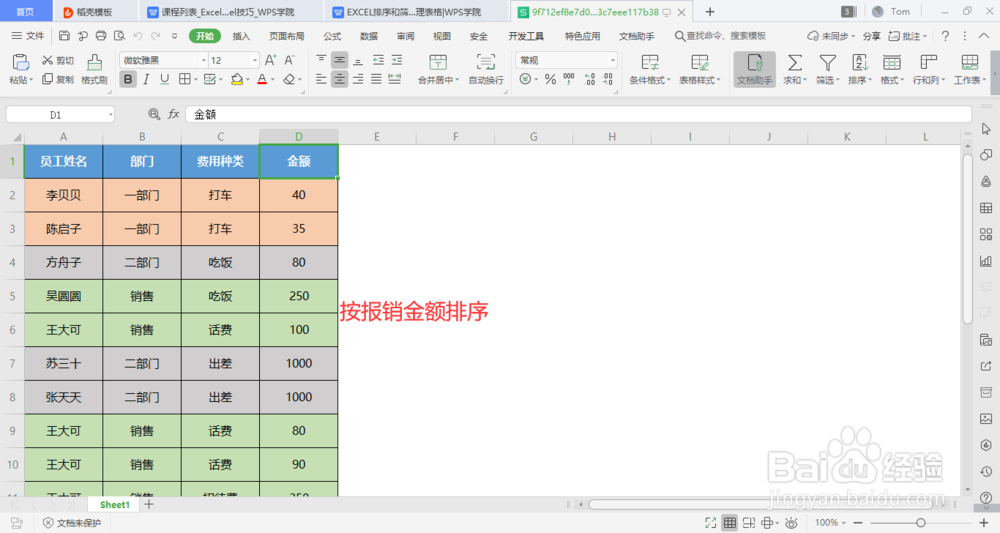1000x533 pixels.
Task: Decrease font size with the A- icon
Action: pos(290,60)
